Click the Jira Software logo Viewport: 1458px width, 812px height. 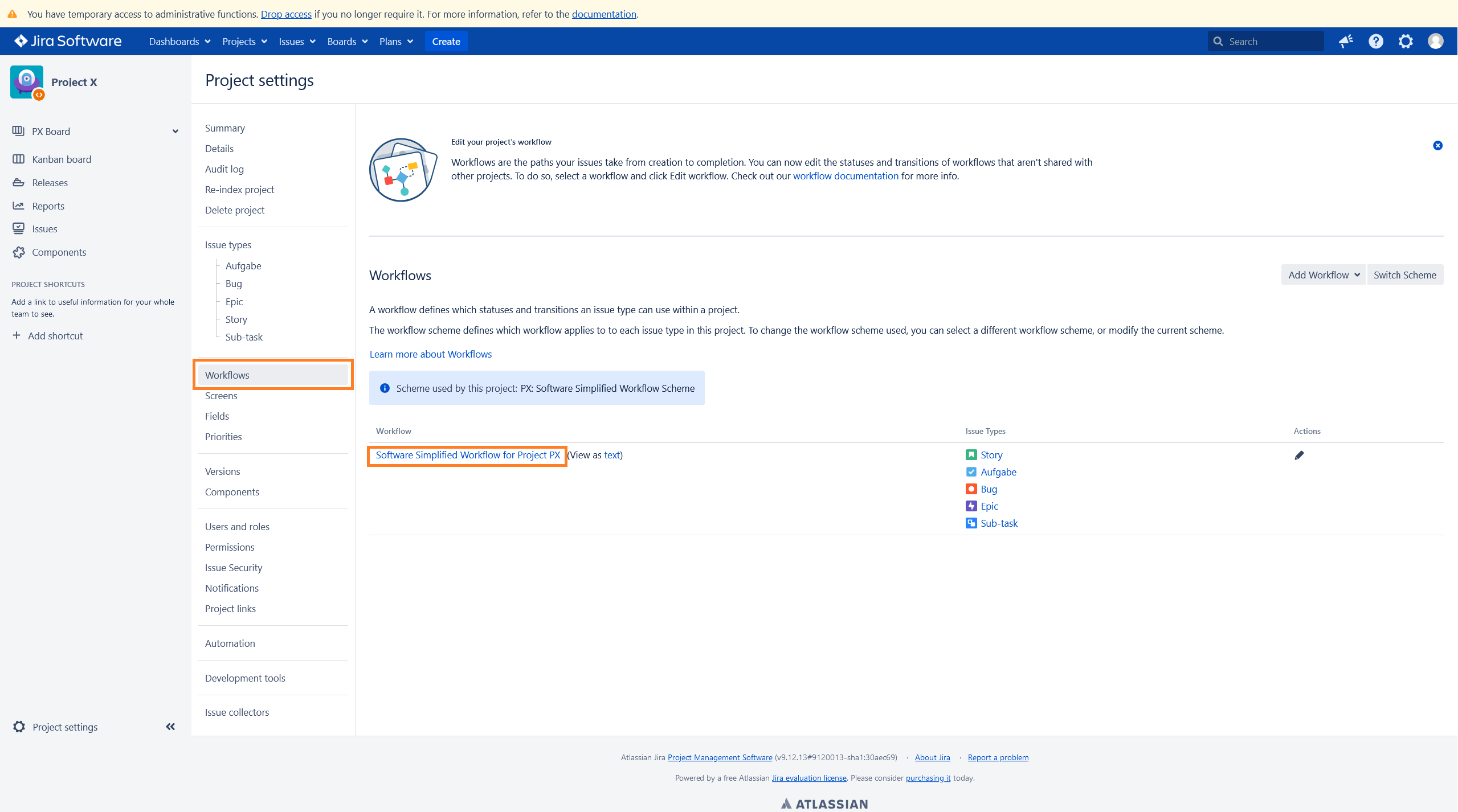pyautogui.click(x=68, y=41)
